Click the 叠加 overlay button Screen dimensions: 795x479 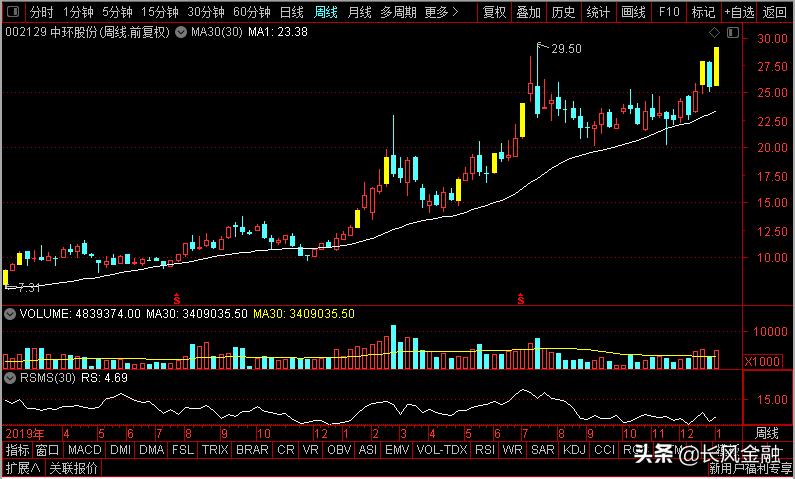(529, 12)
